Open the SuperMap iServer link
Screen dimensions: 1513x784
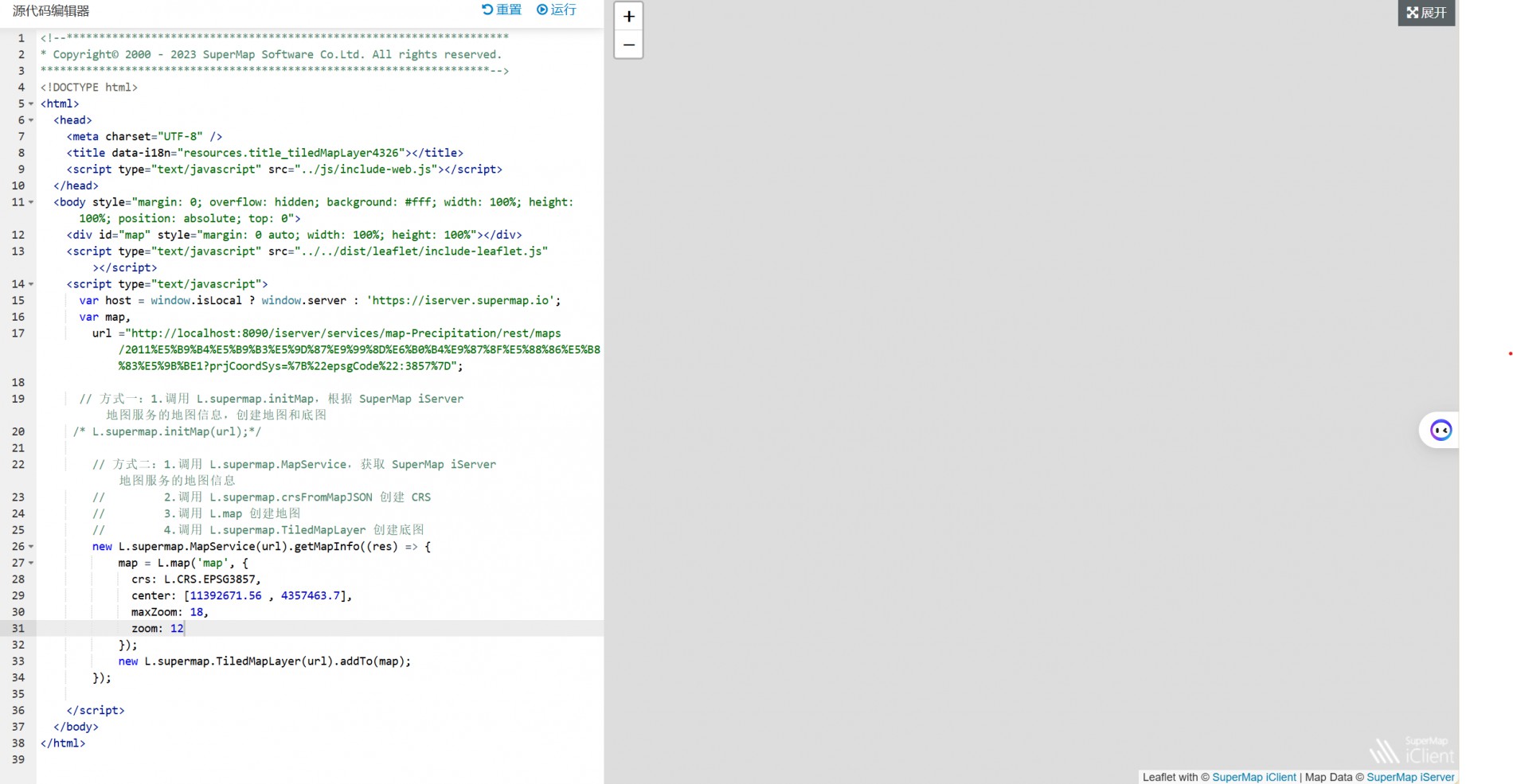coord(1410,777)
